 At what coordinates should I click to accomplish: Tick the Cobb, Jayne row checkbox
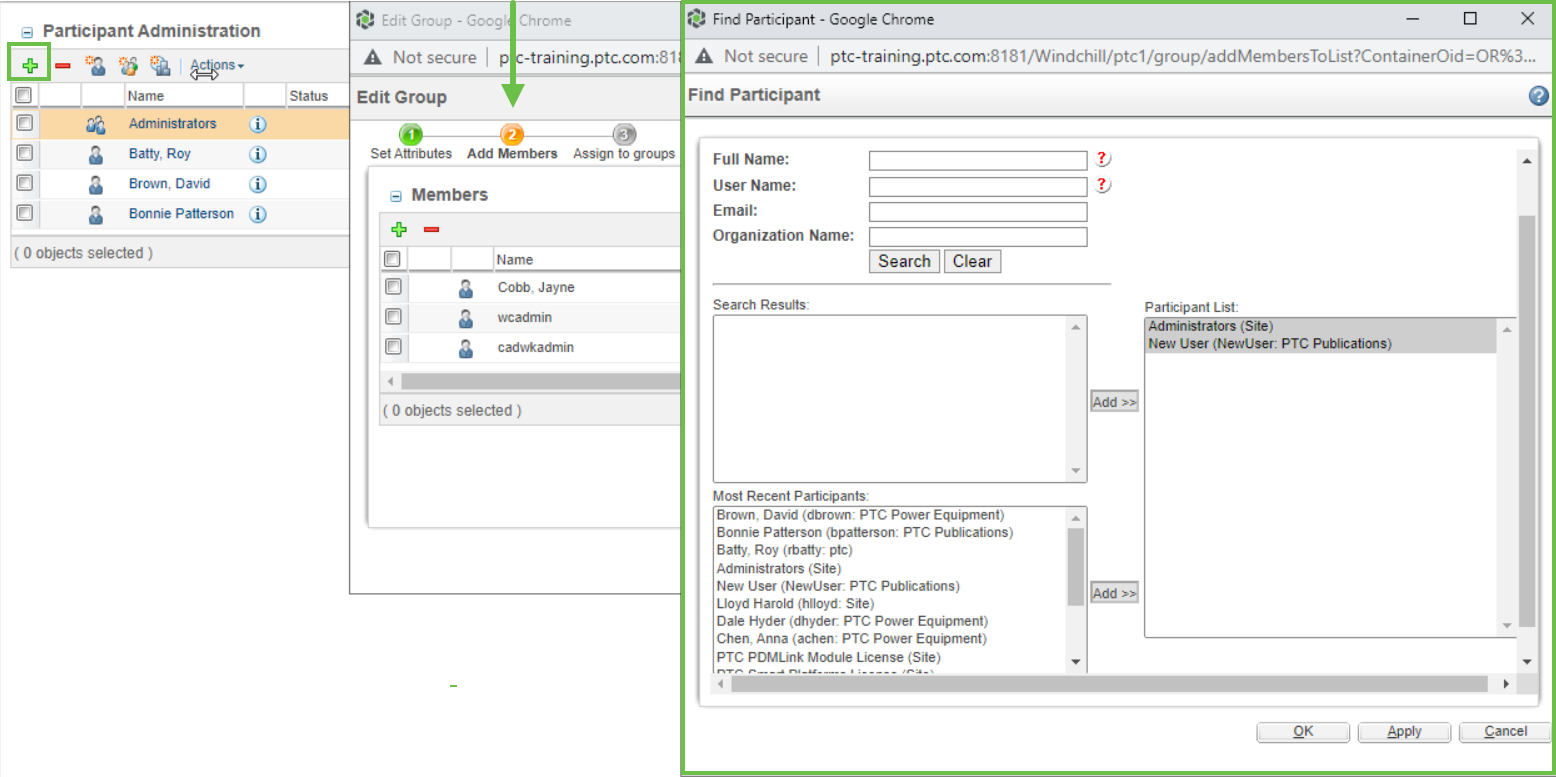click(393, 287)
